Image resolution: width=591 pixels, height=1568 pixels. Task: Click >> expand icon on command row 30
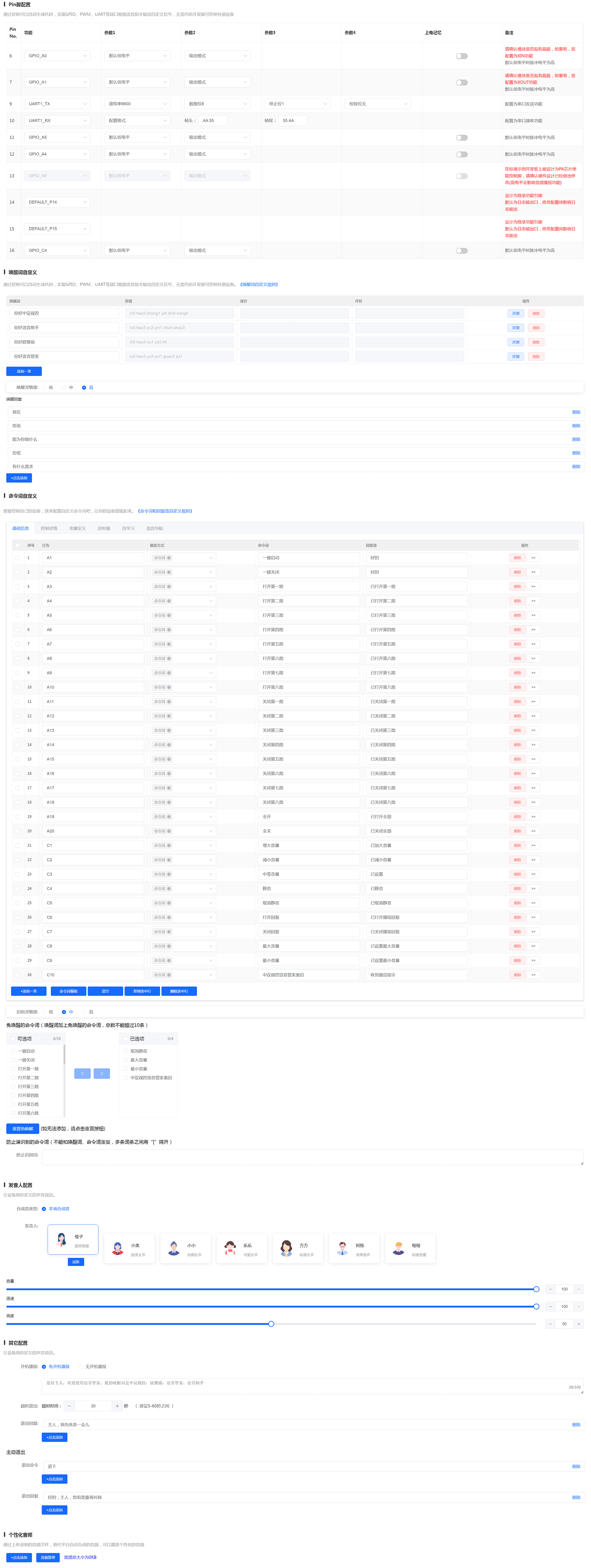click(533, 975)
